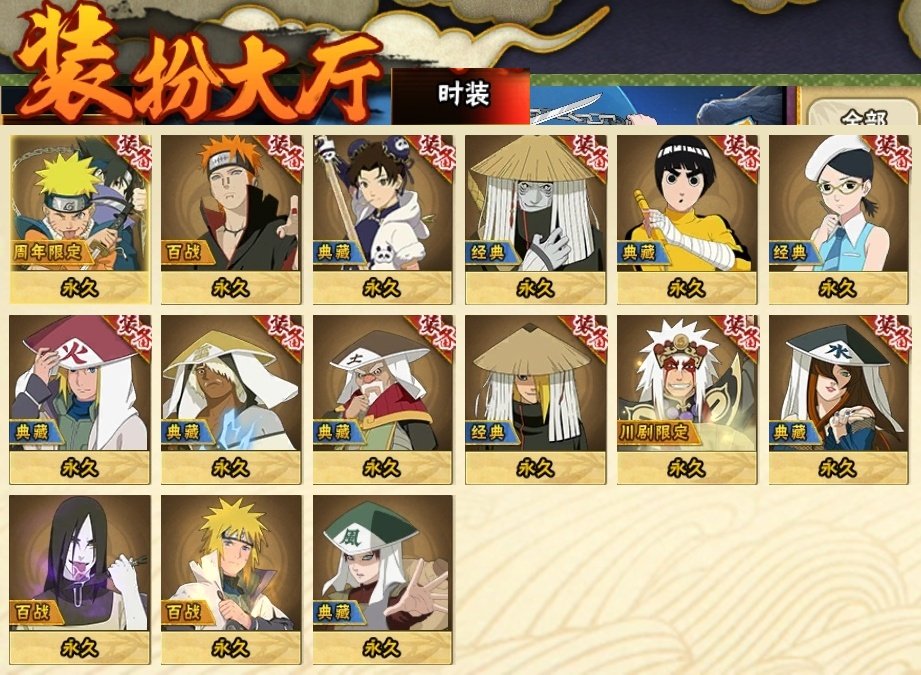Click the 装备 ribbon on Pain's card
921x675 pixels.
click(x=285, y=152)
